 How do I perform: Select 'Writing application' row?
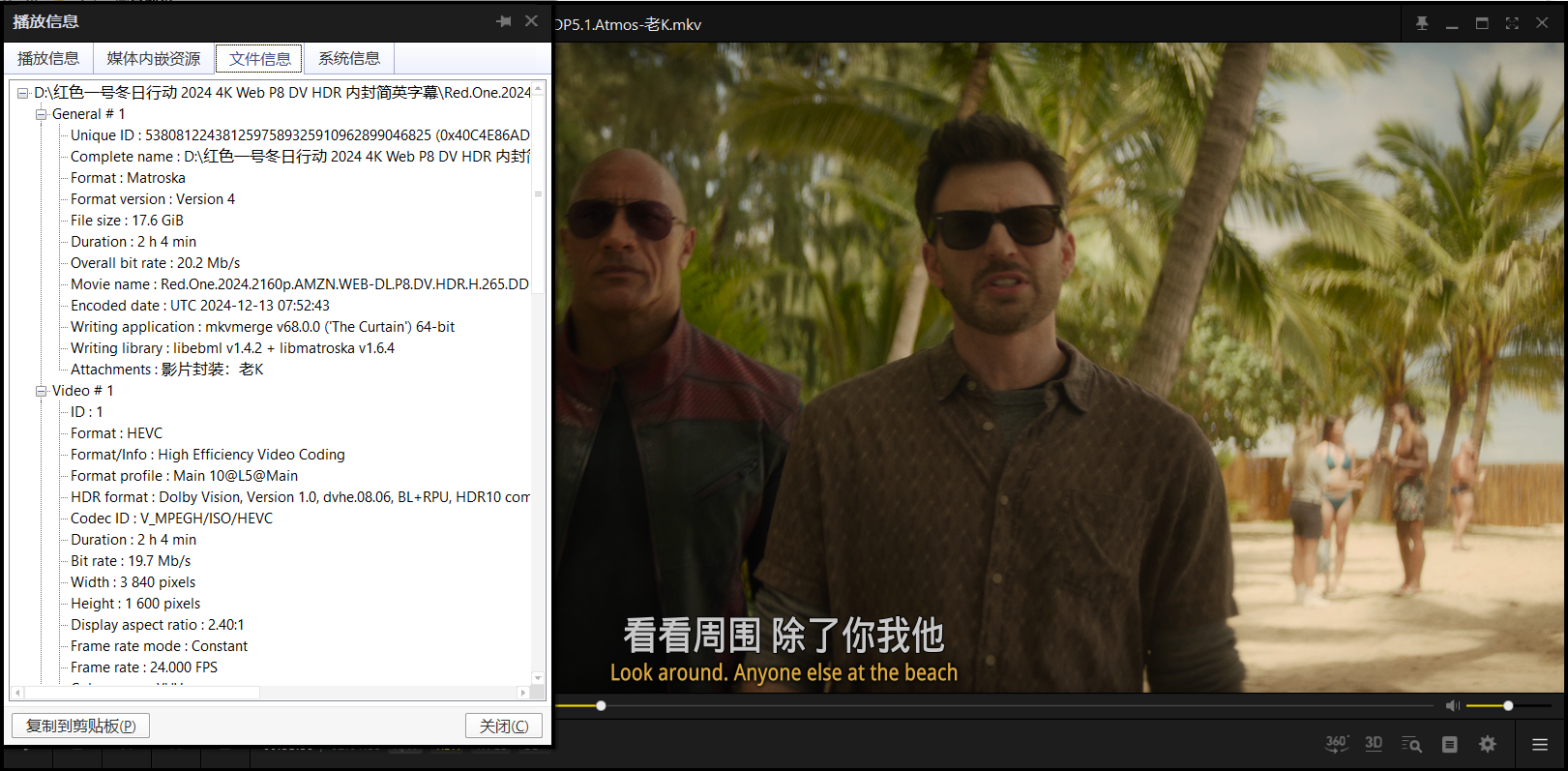(x=262, y=327)
